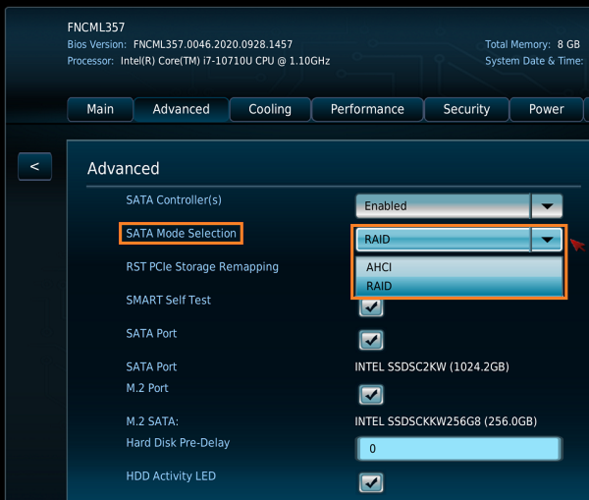The width and height of the screenshot is (589, 500).
Task: Switch to the Power tab
Action: tap(546, 109)
